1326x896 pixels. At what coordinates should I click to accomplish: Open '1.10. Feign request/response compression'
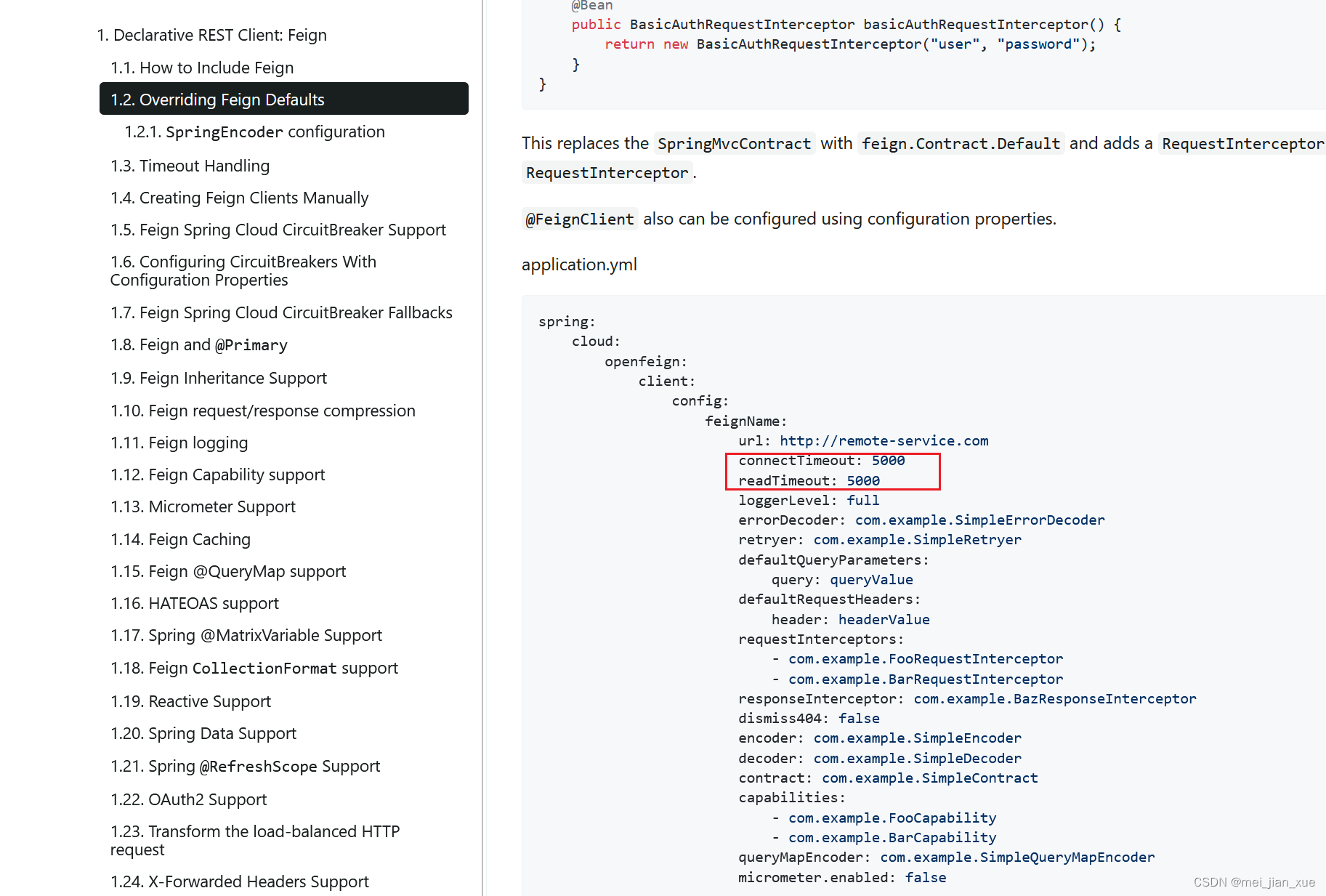(x=263, y=411)
